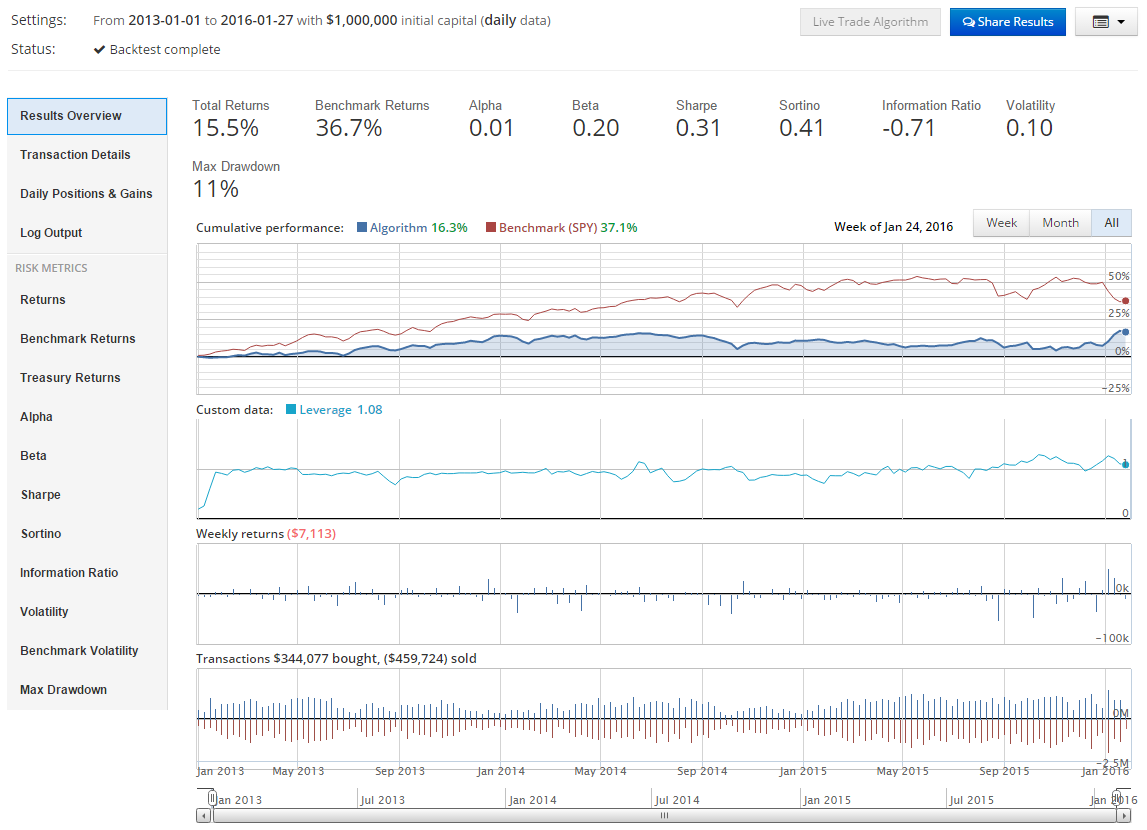This screenshot has width=1147, height=830.
Task: View Benchmark Volatility metric
Action: [79, 651]
